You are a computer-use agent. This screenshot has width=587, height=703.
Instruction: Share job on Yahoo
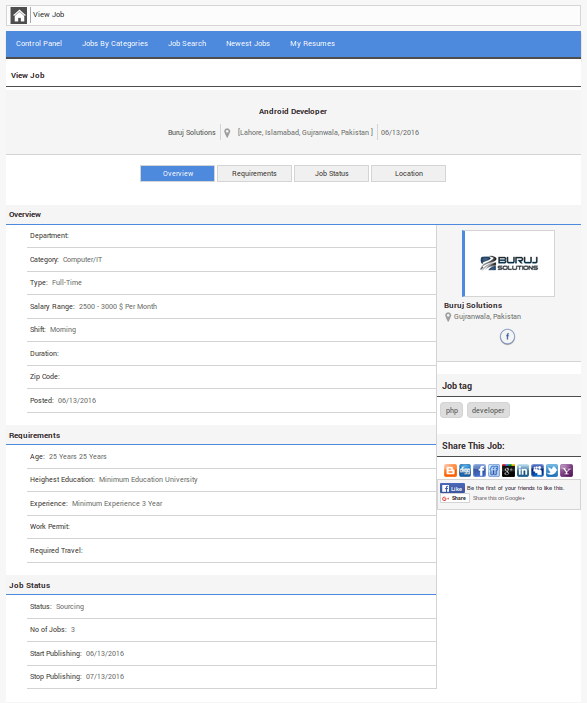click(x=566, y=470)
